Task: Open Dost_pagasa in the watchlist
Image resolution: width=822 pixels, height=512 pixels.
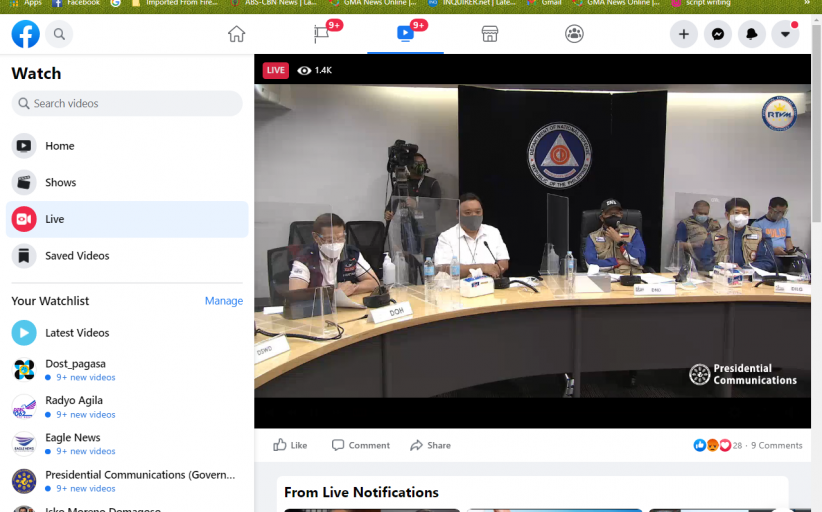Action: tap(75, 364)
